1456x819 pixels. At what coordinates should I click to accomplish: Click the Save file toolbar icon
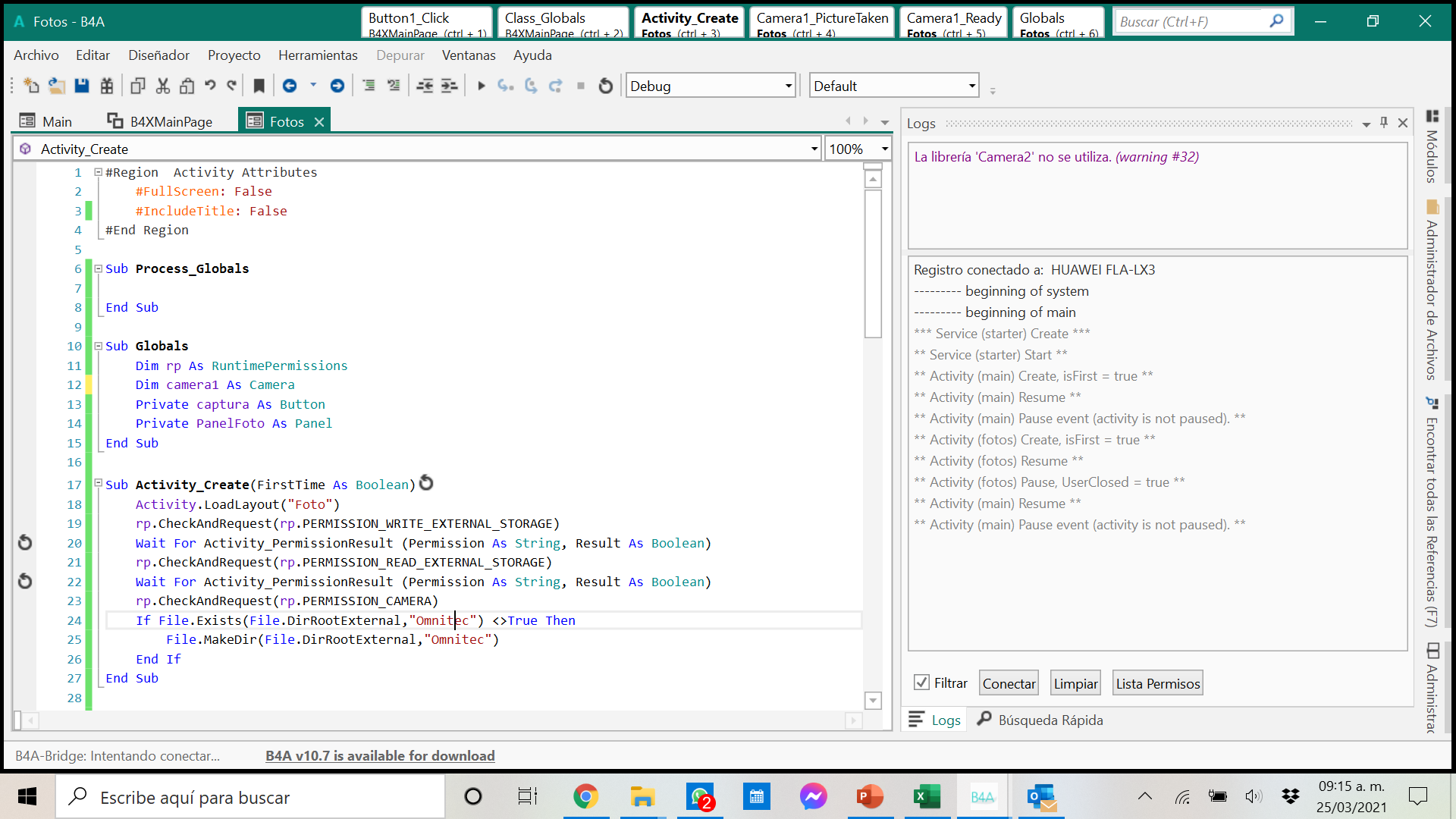click(82, 86)
